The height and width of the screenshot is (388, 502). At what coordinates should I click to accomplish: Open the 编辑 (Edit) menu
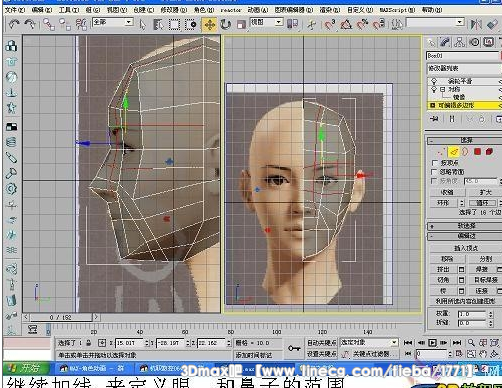[42, 10]
